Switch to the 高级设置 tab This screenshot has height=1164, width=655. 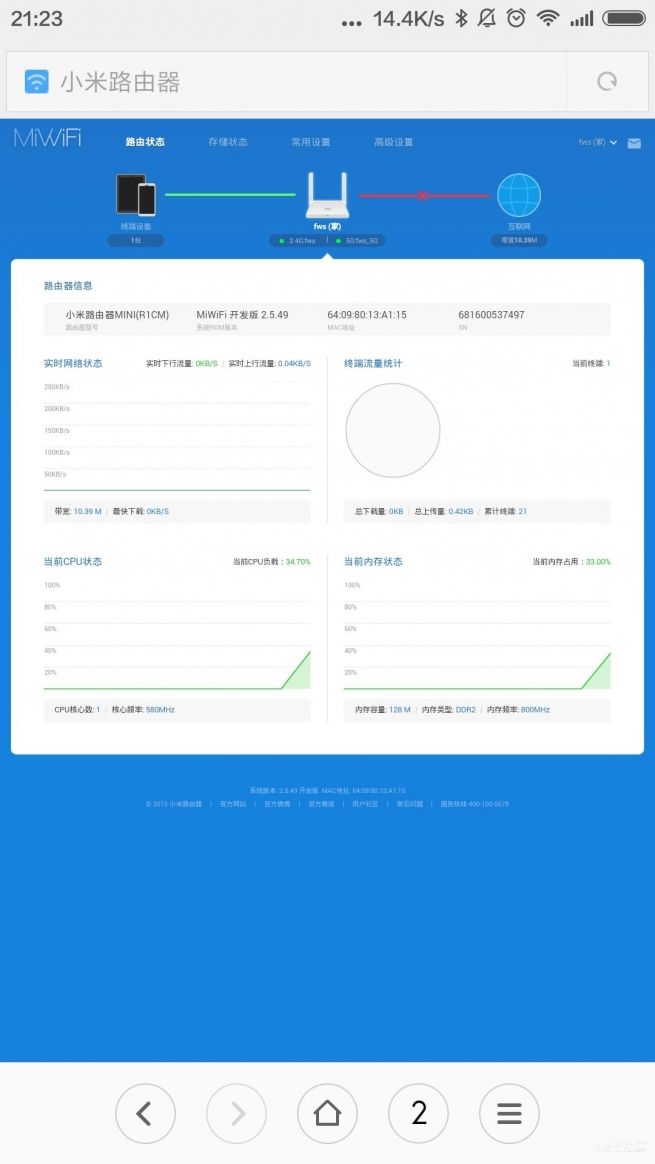pos(393,142)
